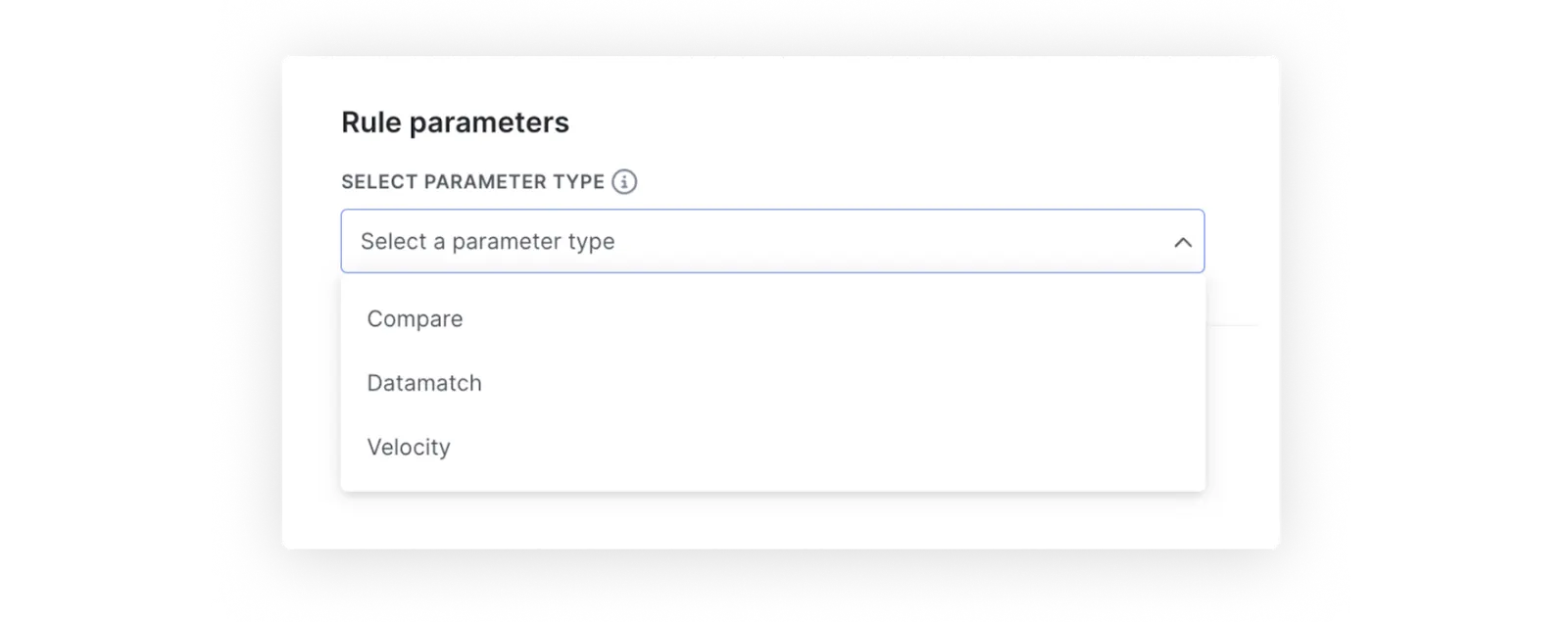Viewport: 1568px width, 622px height.
Task: Click the dialog's left margin beside the options list
Action: (311, 392)
